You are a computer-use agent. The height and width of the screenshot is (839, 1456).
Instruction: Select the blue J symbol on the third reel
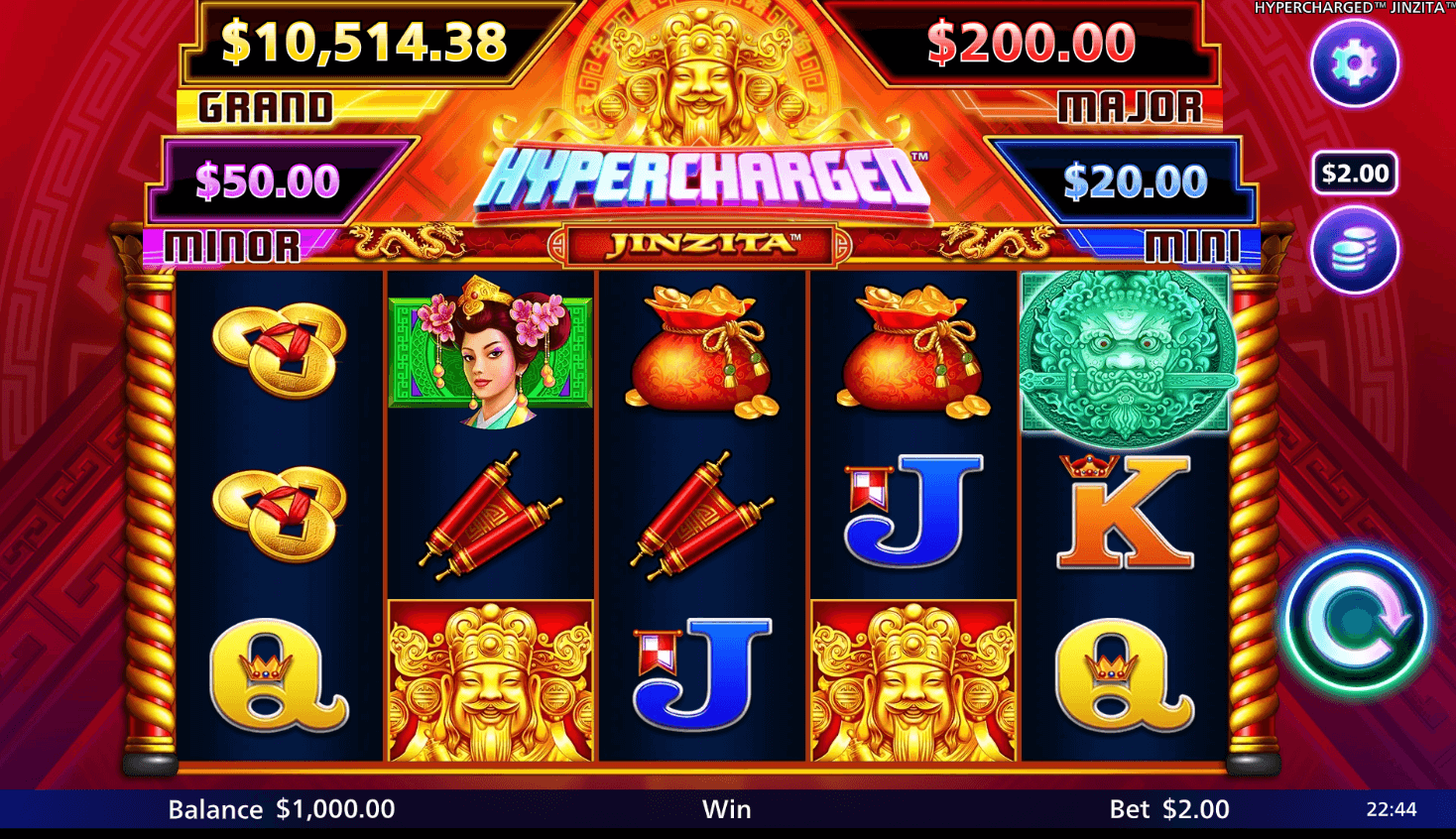pyautogui.click(x=702, y=674)
